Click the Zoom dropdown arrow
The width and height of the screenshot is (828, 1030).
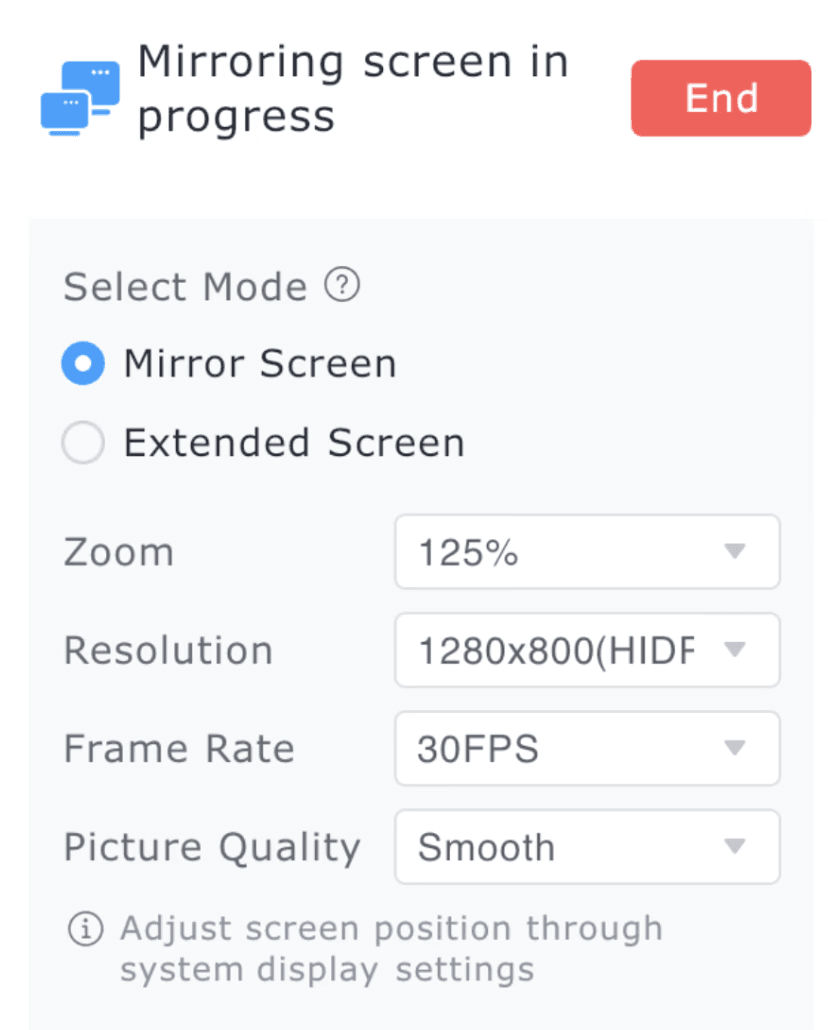pos(735,552)
